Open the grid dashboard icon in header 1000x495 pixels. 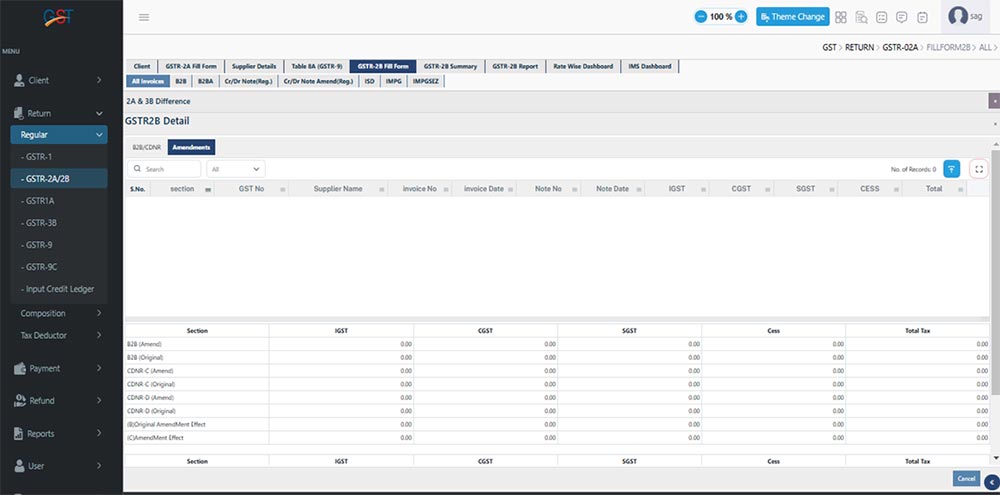(841, 17)
